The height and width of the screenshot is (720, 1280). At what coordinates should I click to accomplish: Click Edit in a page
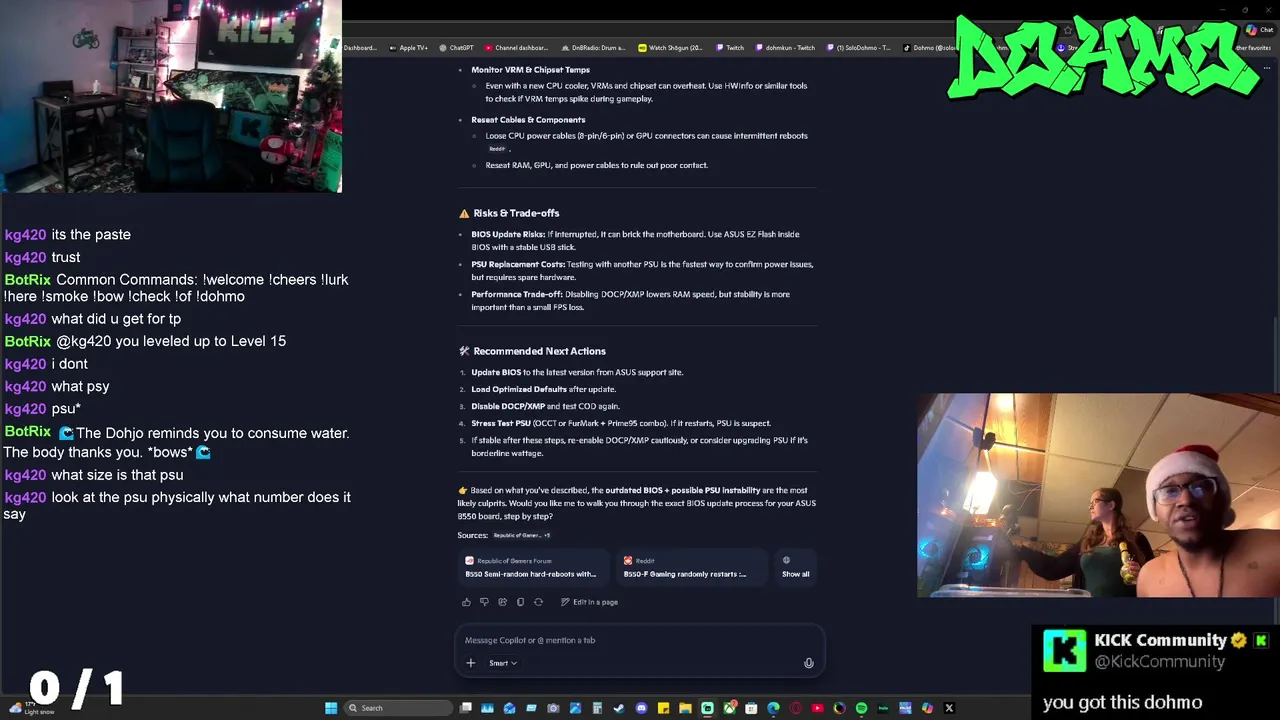tap(589, 602)
